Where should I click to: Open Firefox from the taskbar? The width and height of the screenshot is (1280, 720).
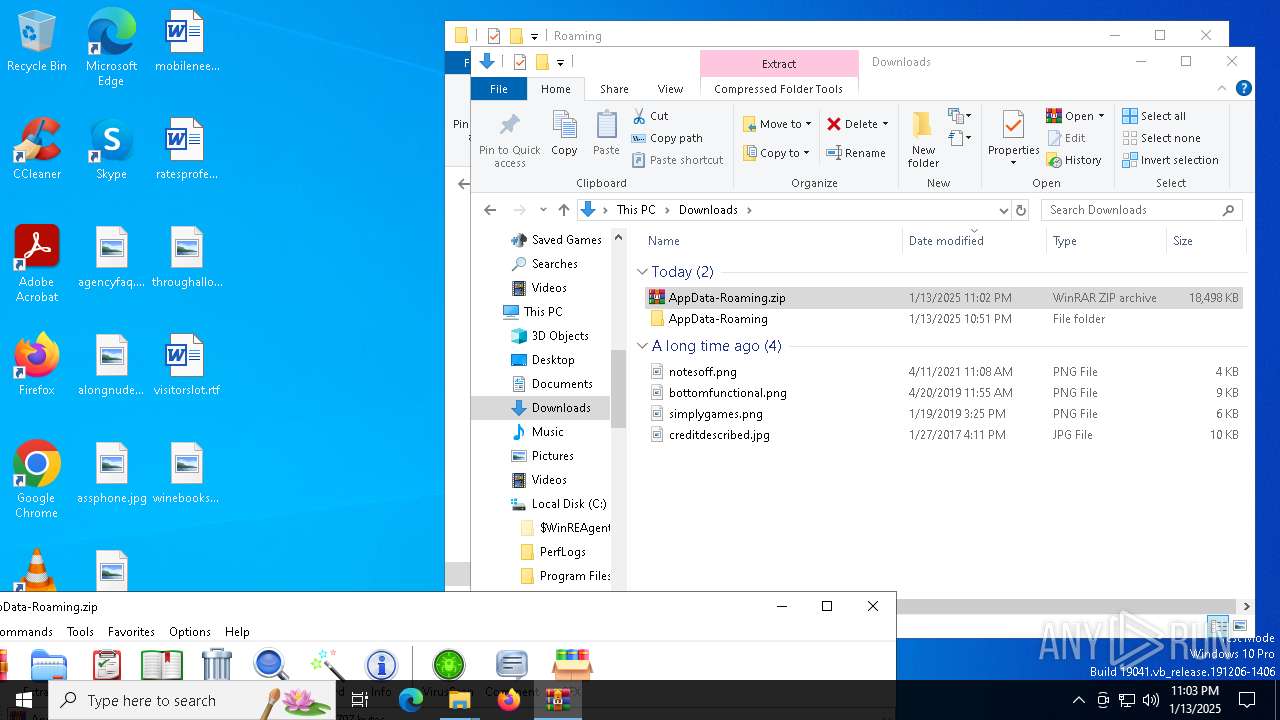[509, 700]
